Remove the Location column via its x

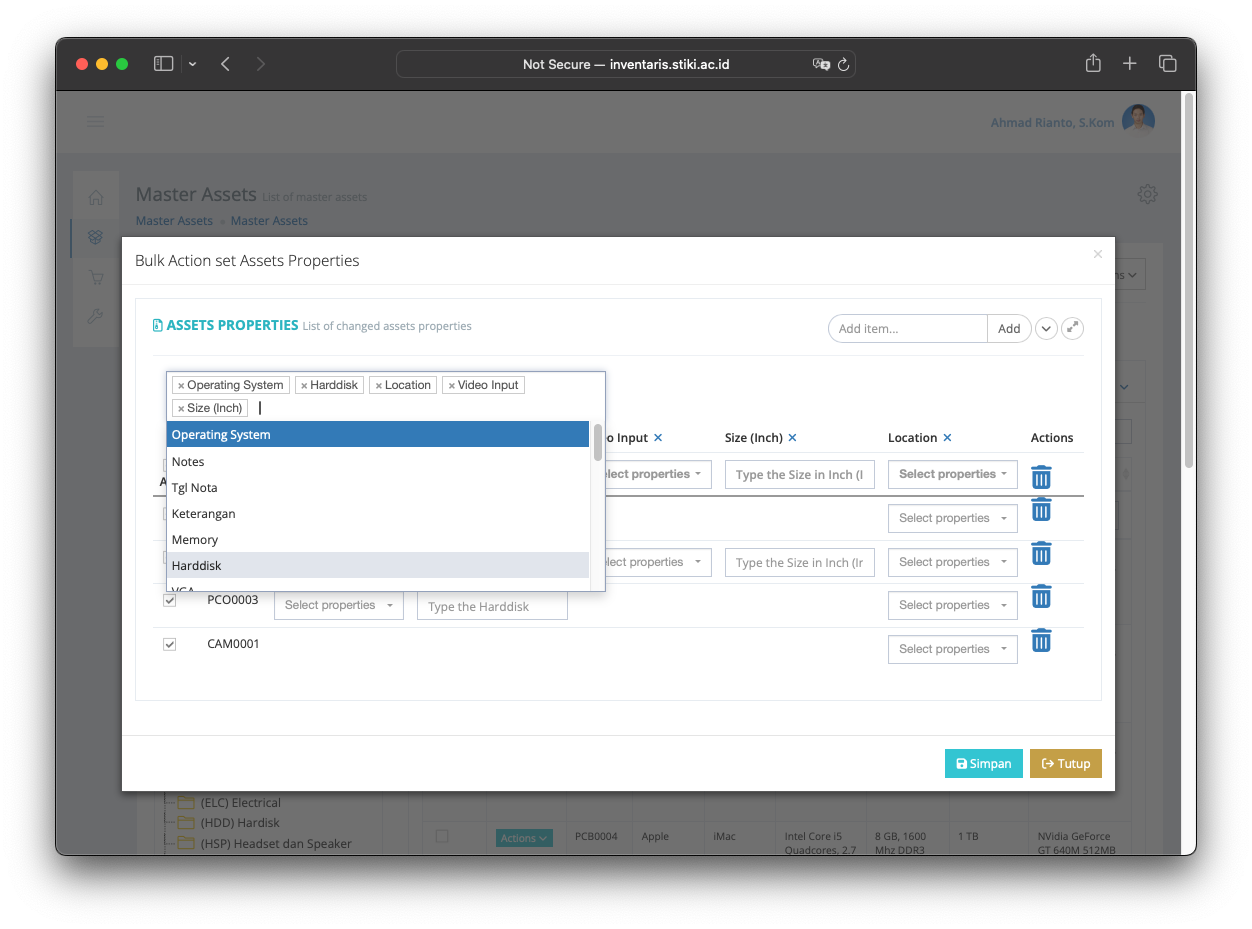click(x=947, y=438)
